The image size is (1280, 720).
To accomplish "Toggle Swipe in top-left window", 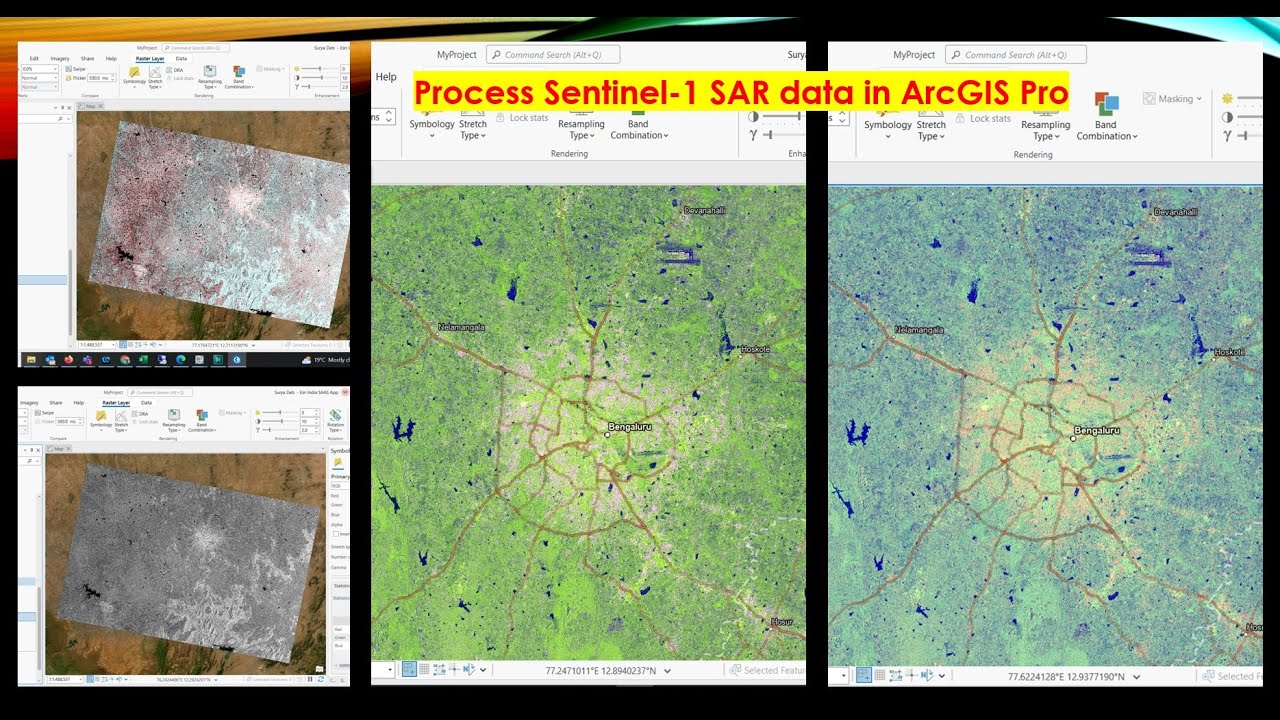I will click(76, 69).
